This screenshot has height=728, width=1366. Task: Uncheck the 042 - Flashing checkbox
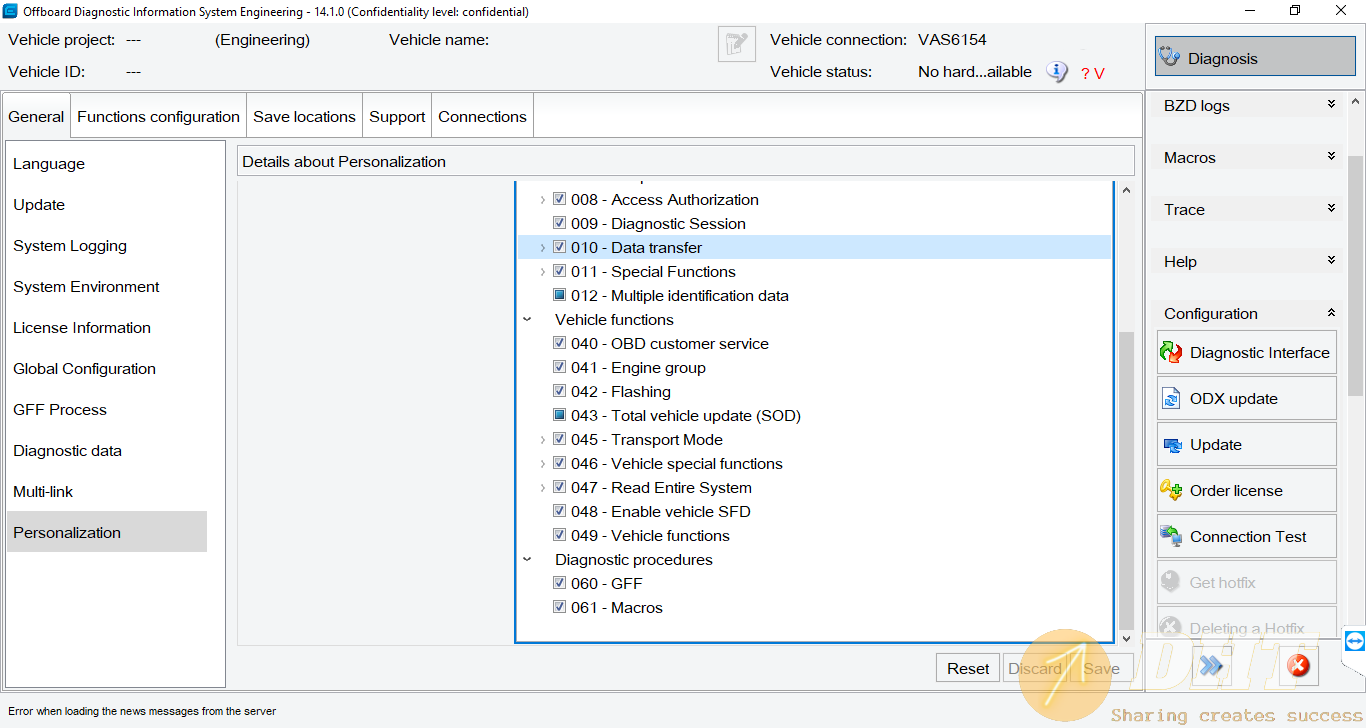[560, 392]
